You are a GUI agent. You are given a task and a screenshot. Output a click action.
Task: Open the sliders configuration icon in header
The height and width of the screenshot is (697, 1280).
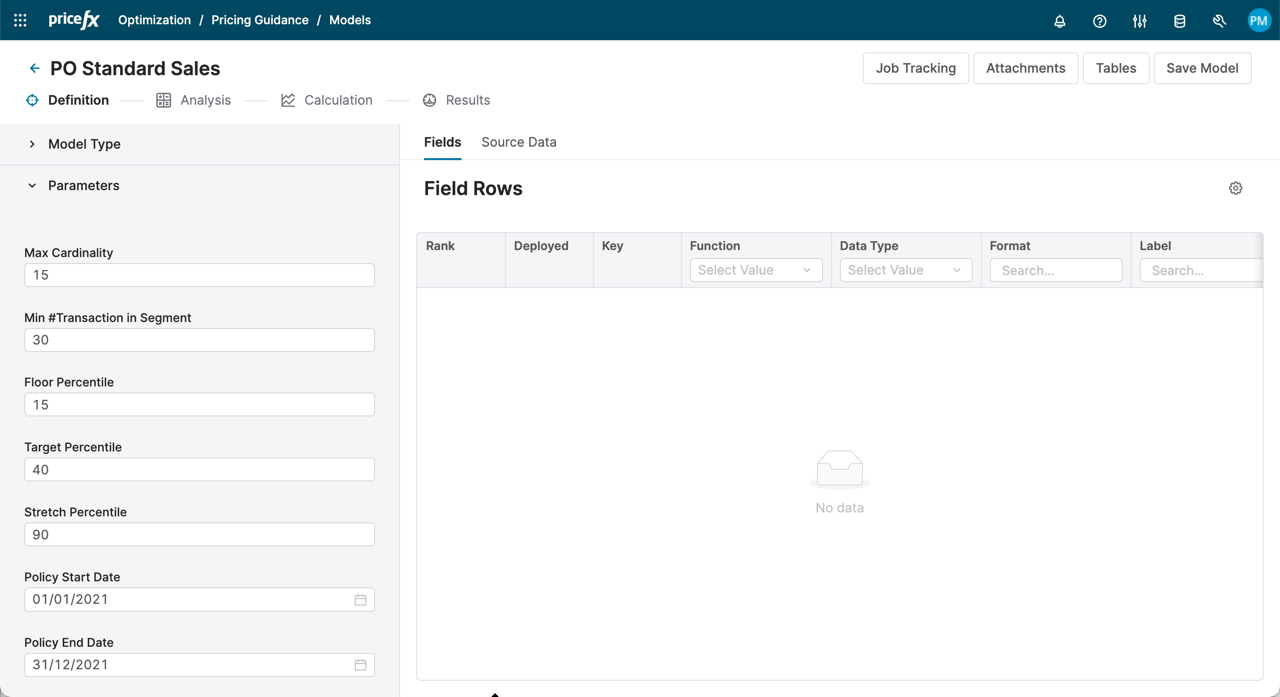coord(1139,21)
